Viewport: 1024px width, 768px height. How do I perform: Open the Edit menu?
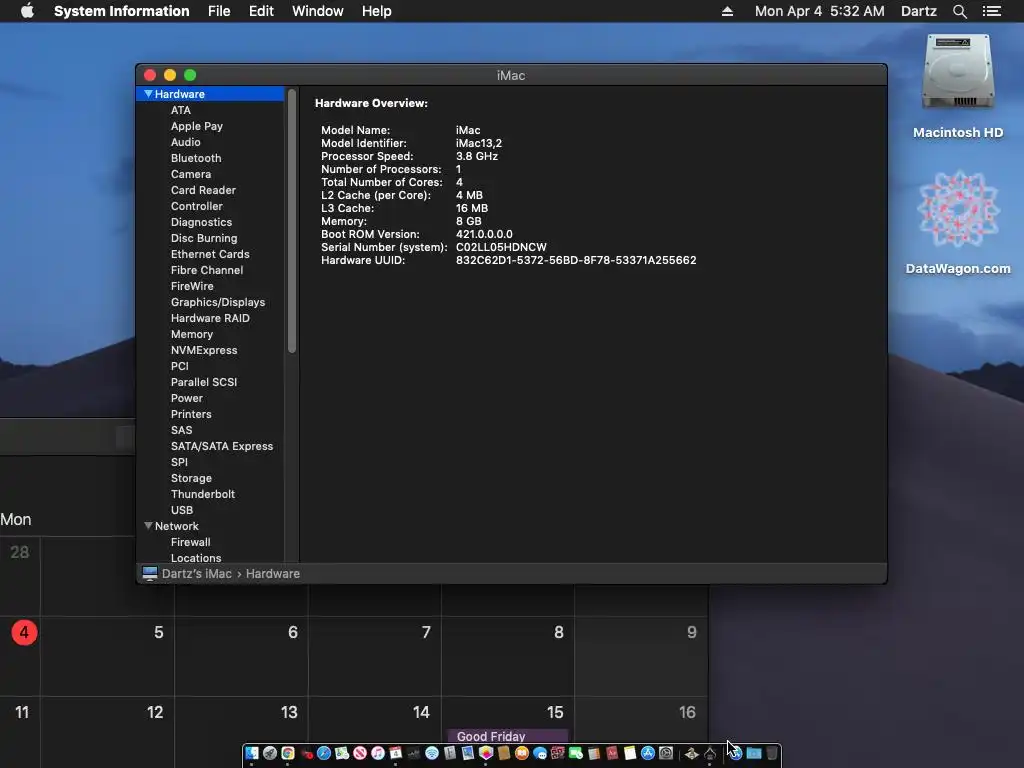pos(261,11)
